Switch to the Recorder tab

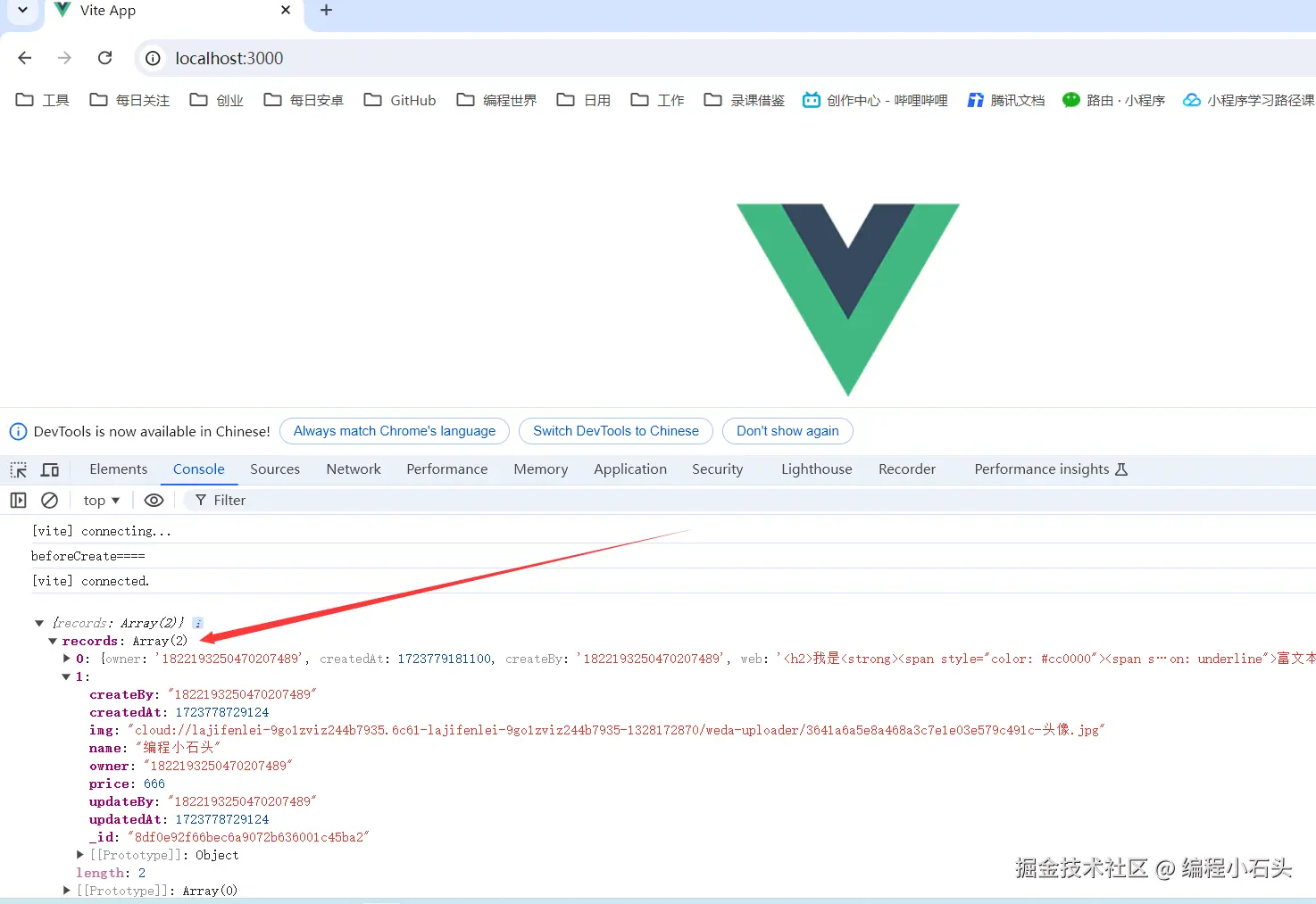click(x=907, y=469)
